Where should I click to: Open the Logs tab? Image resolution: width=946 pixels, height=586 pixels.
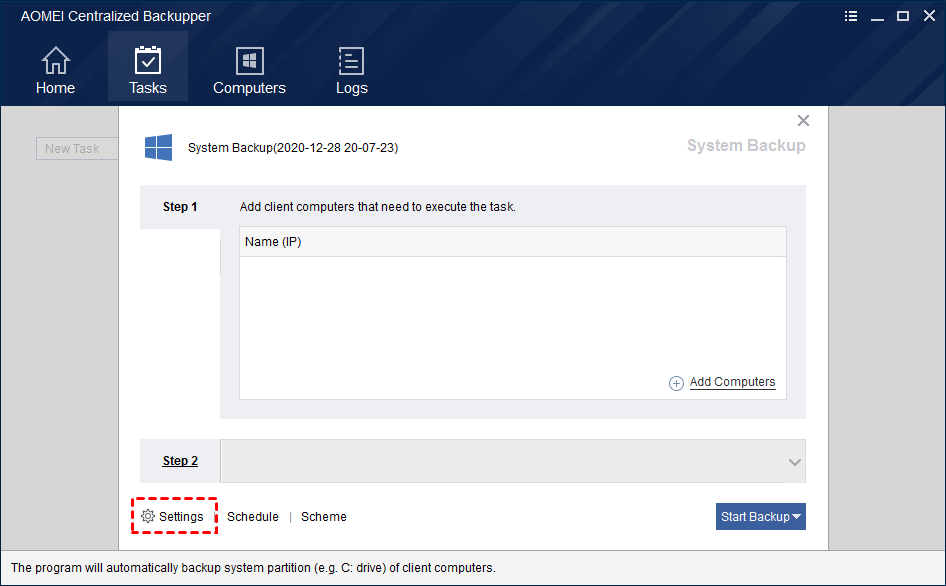(x=351, y=71)
